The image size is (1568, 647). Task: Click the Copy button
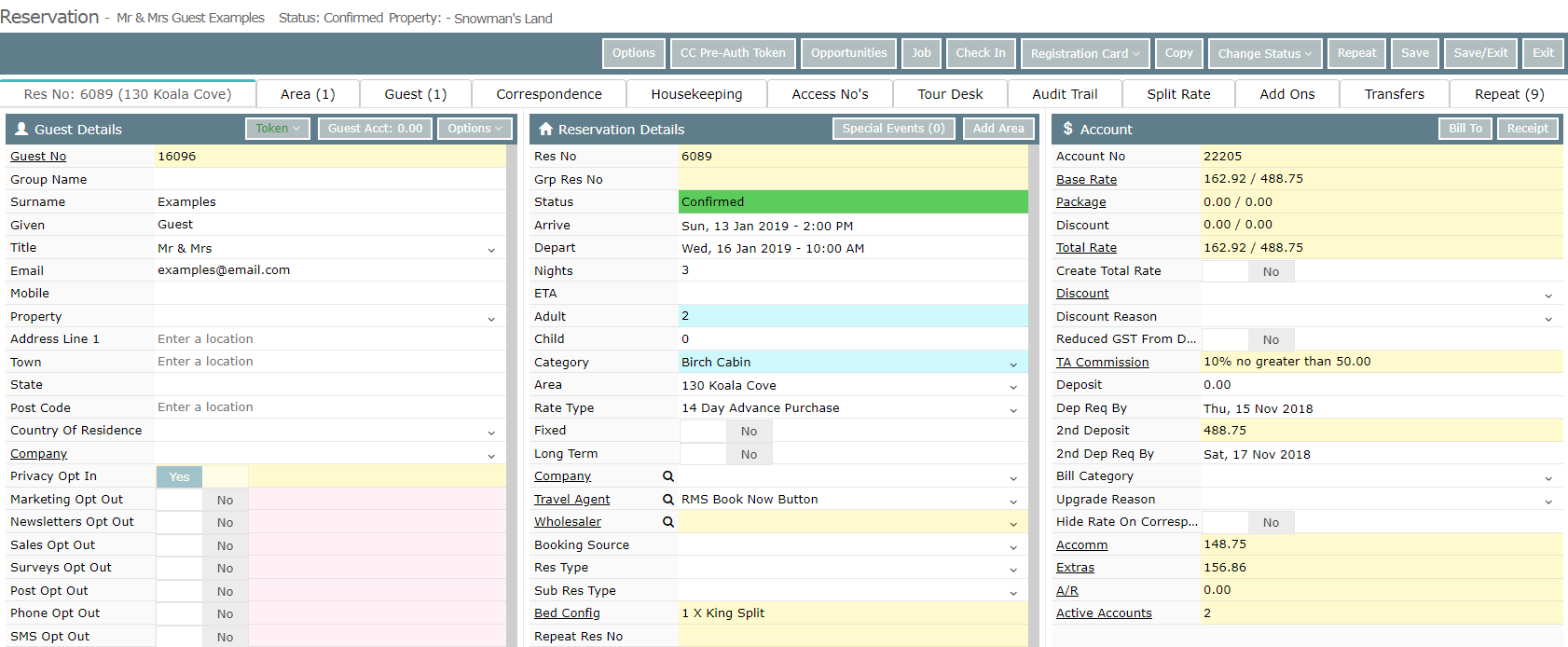[1179, 53]
